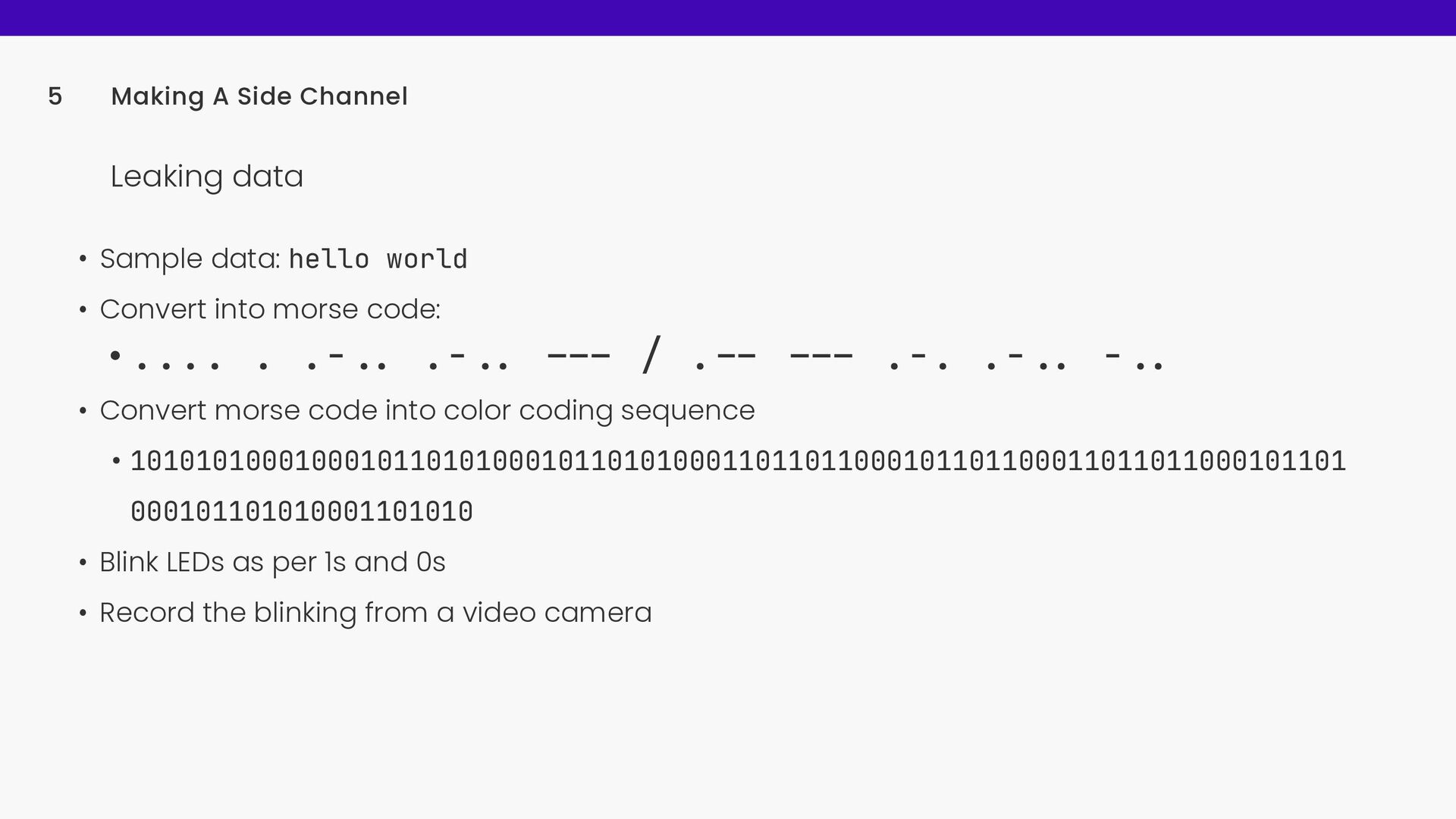Click 'Record the blinking from a video camera'

[x=375, y=613]
